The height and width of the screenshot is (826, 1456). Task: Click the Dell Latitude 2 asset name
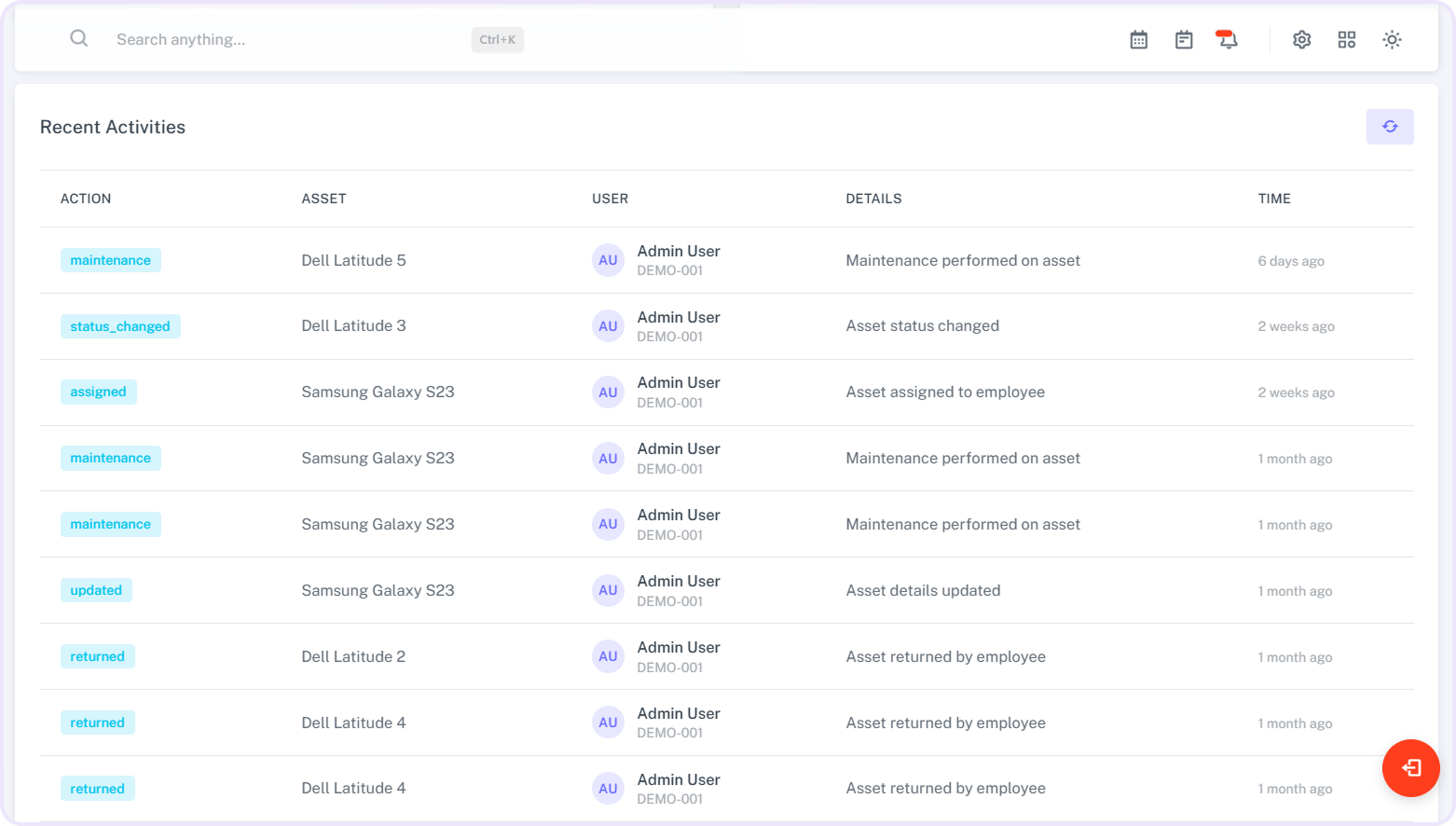pos(353,656)
